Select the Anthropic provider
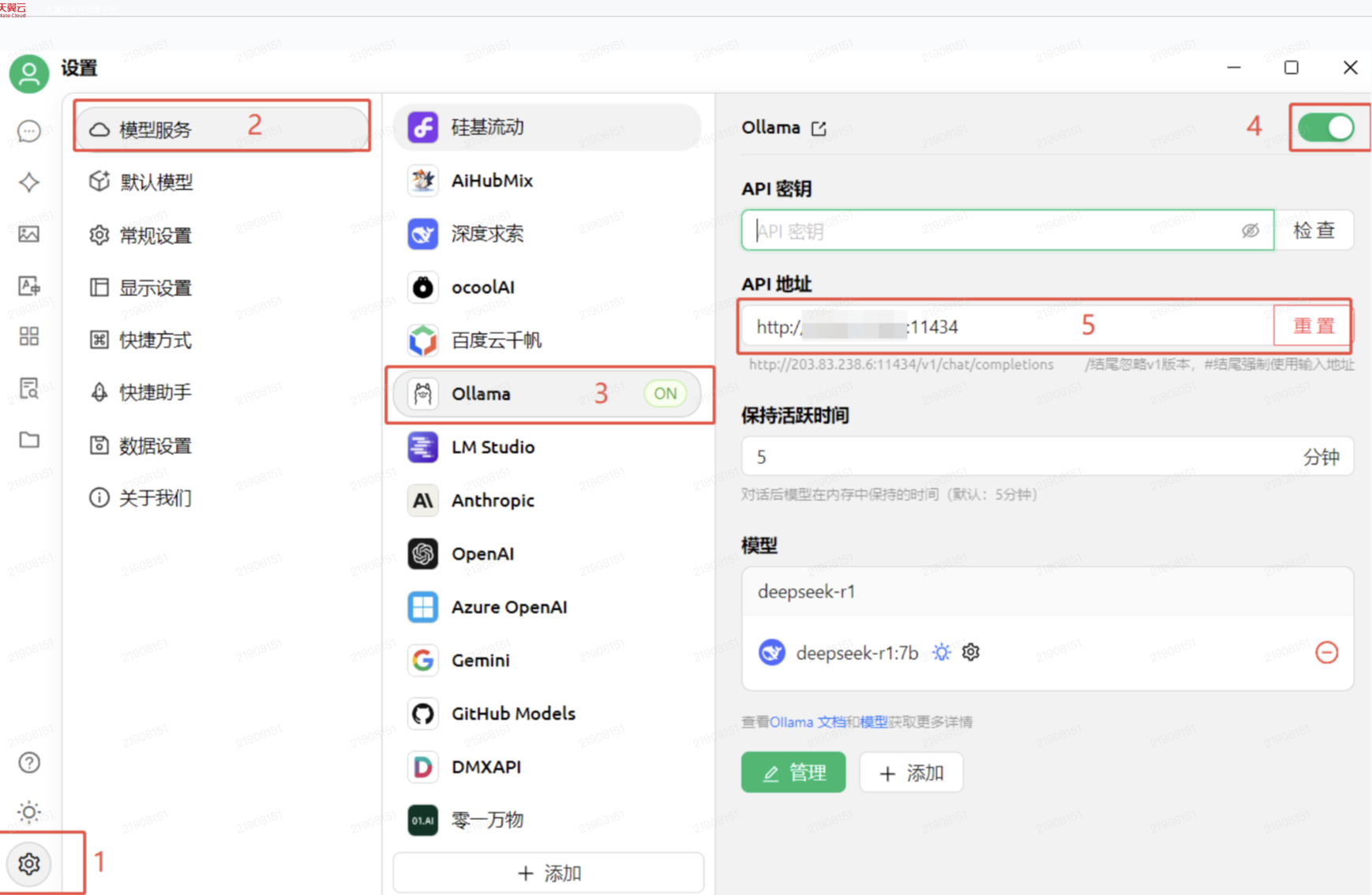Viewport: 1372px width, 895px height. coord(547,500)
